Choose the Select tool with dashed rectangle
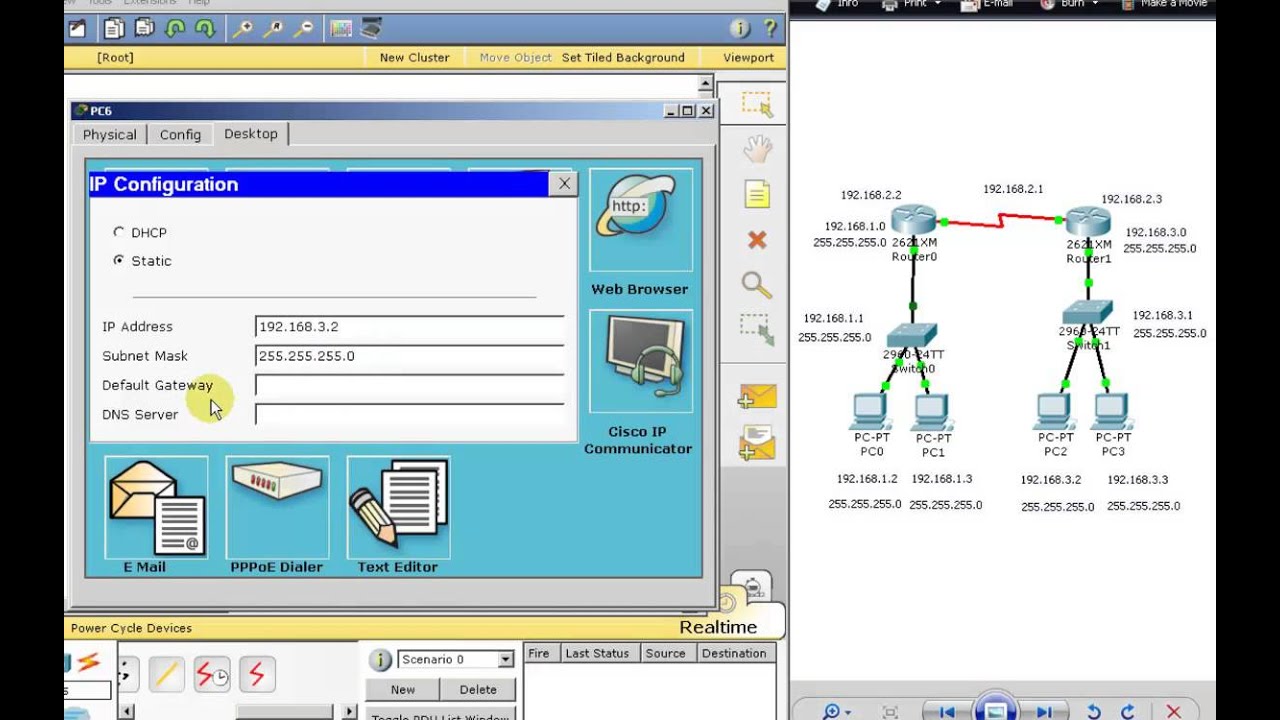This screenshot has height=720, width=1280. pyautogui.click(x=757, y=104)
